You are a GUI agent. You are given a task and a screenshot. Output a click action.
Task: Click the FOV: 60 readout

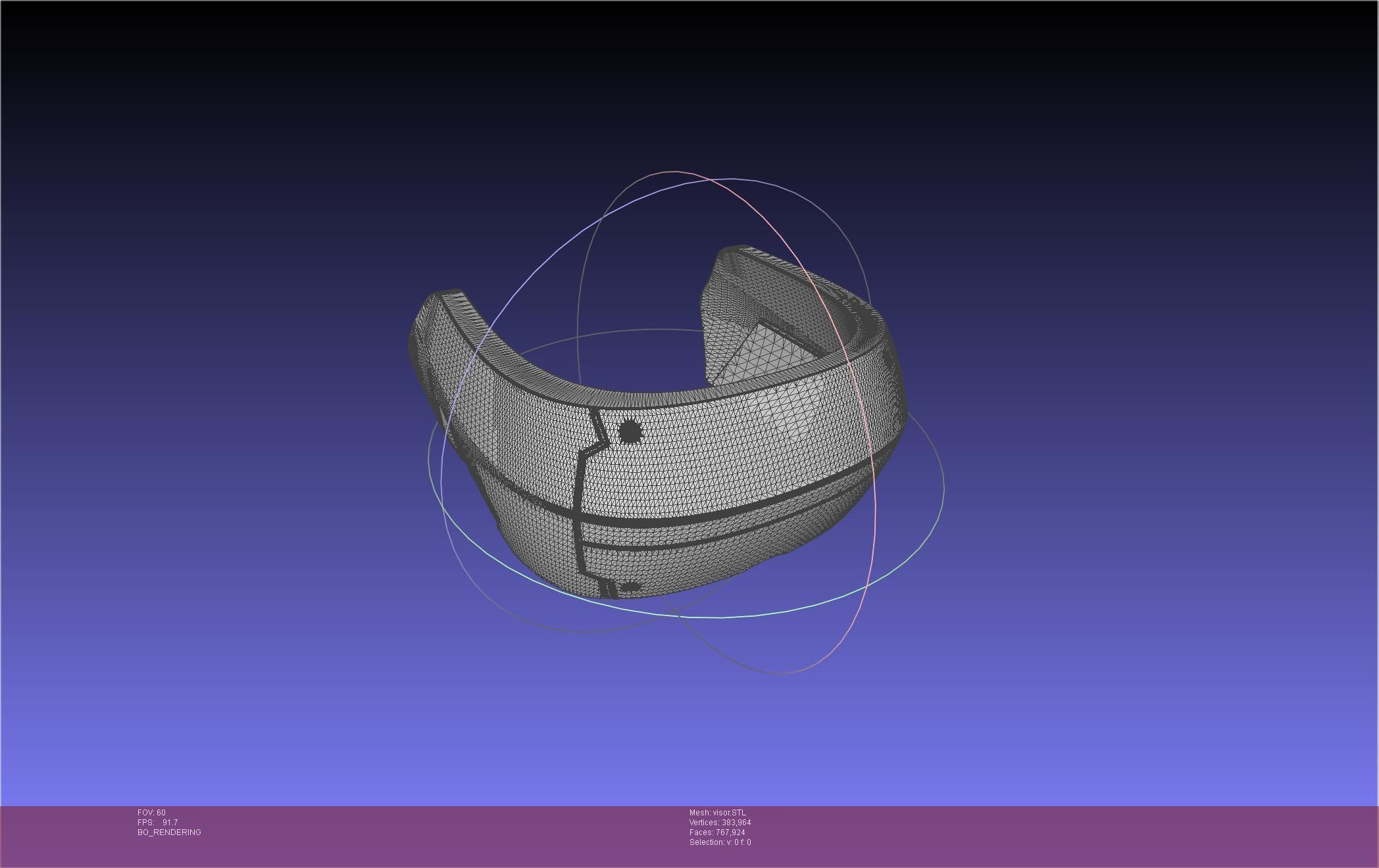pos(151,813)
